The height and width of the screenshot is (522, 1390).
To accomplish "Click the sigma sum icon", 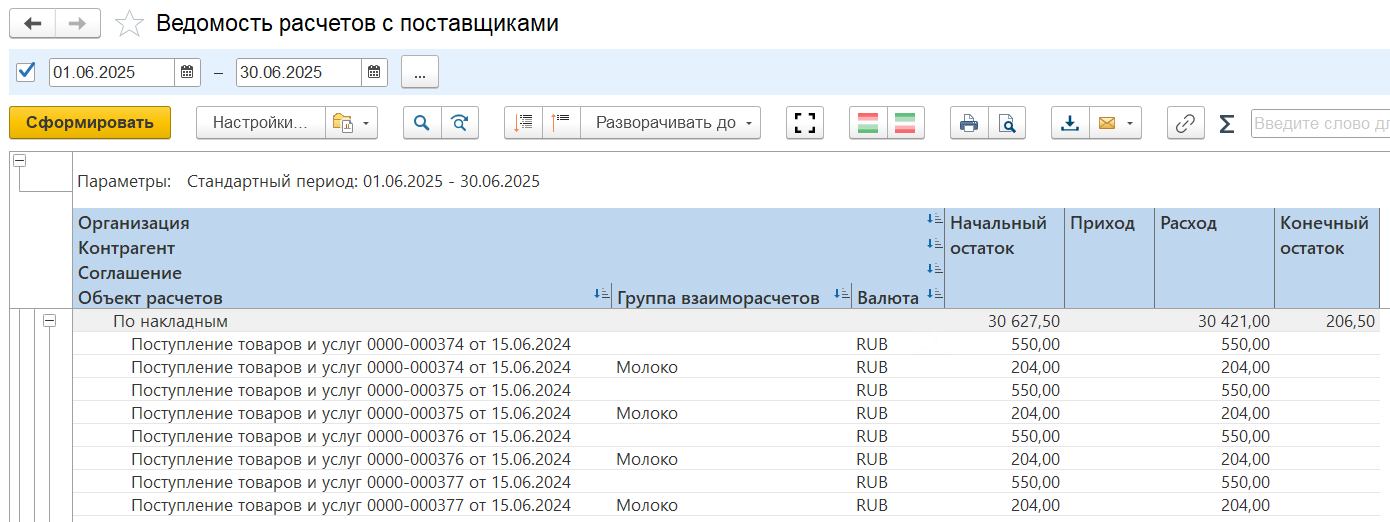I will tap(1226, 123).
